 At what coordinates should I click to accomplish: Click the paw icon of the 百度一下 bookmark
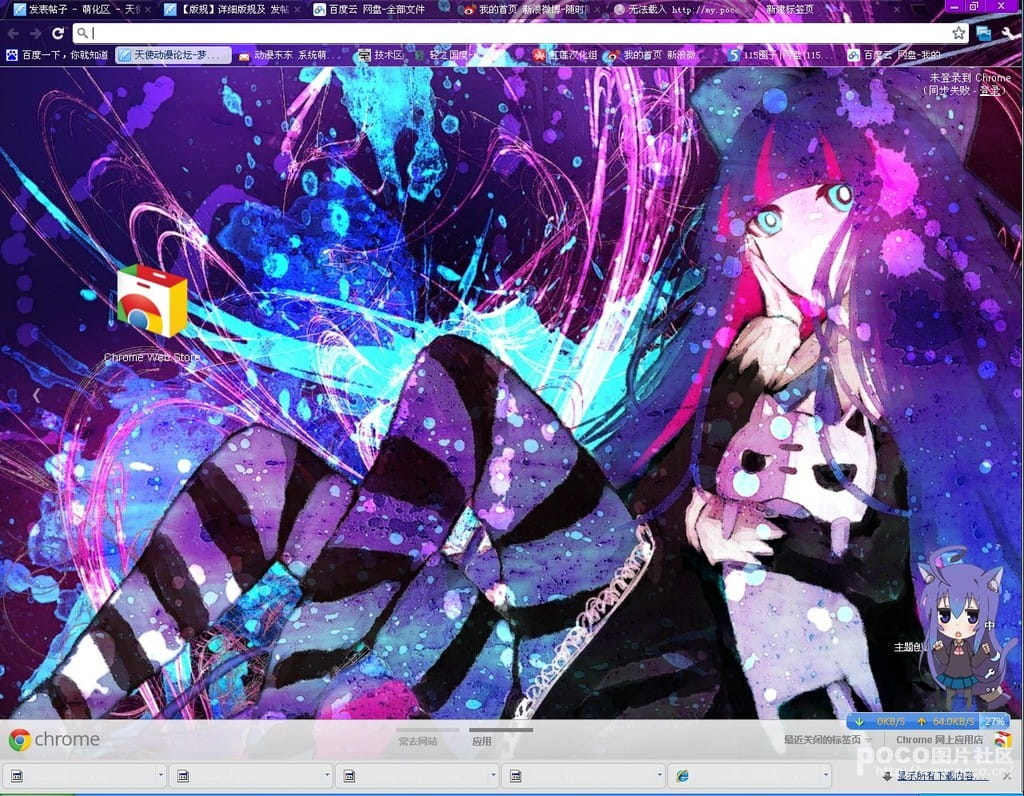12,56
